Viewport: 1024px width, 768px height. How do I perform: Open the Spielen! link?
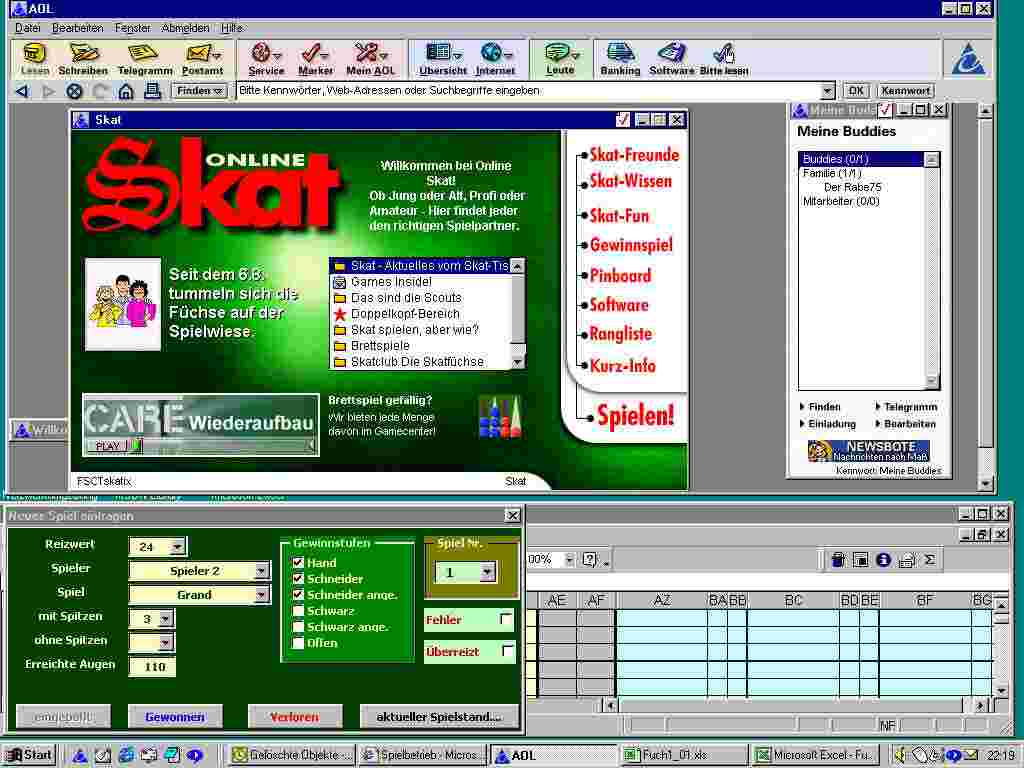point(635,416)
